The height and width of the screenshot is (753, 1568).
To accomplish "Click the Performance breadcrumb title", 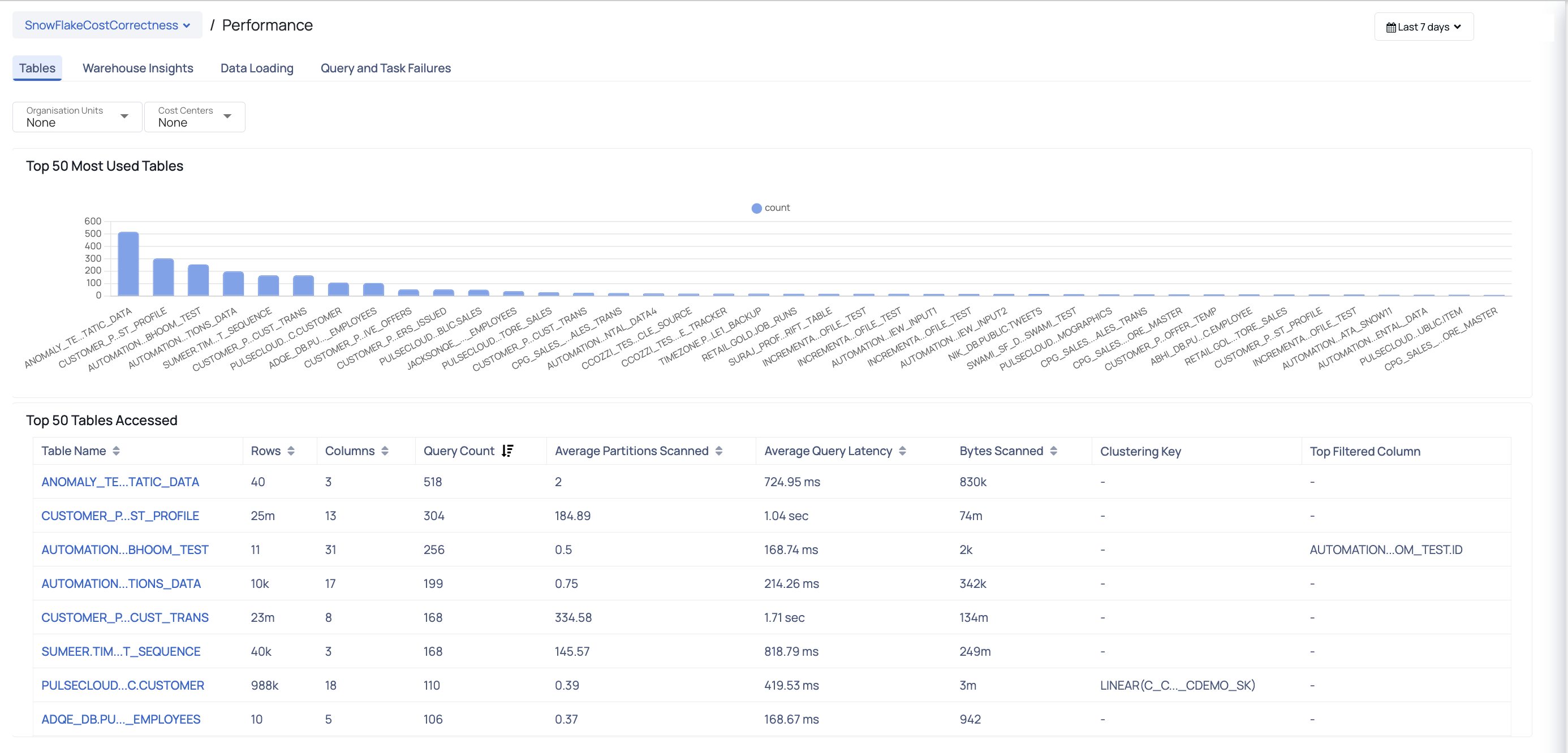I will click(x=267, y=25).
